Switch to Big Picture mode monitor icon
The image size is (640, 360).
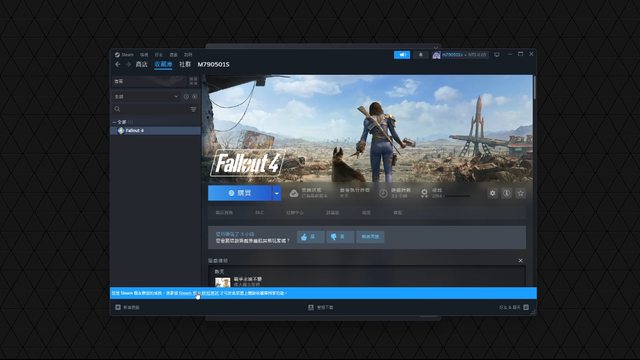497,54
